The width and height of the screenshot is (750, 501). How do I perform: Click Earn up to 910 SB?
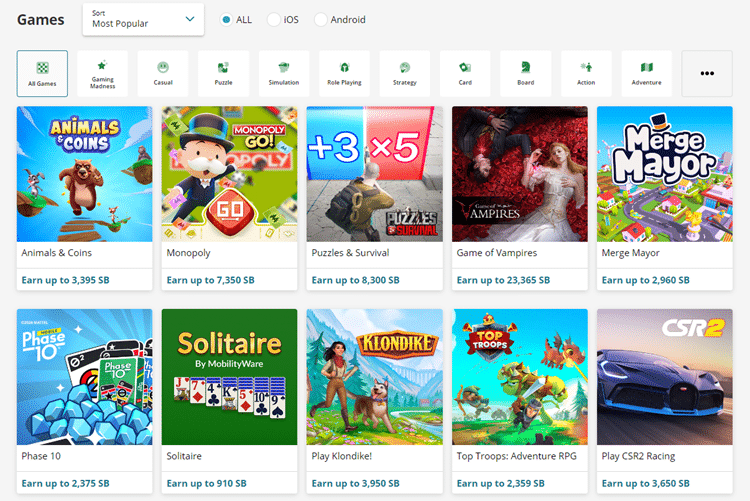pos(207,483)
